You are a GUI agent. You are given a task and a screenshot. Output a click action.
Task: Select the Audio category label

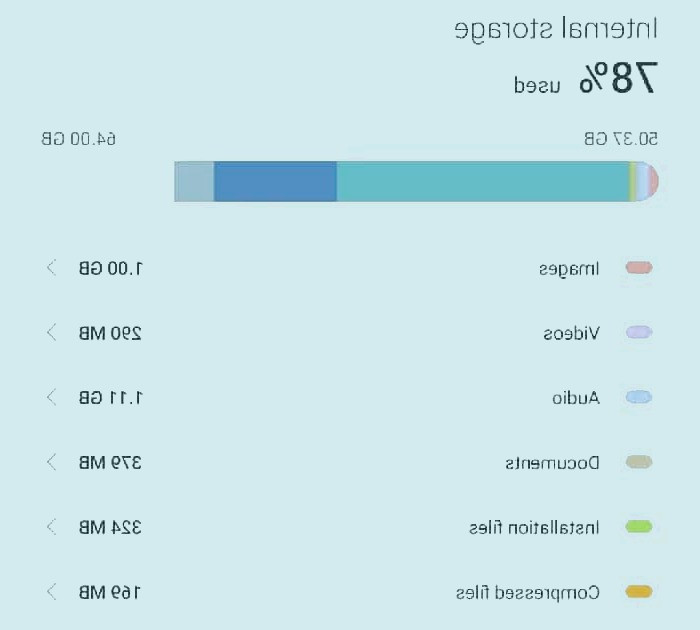(576, 398)
